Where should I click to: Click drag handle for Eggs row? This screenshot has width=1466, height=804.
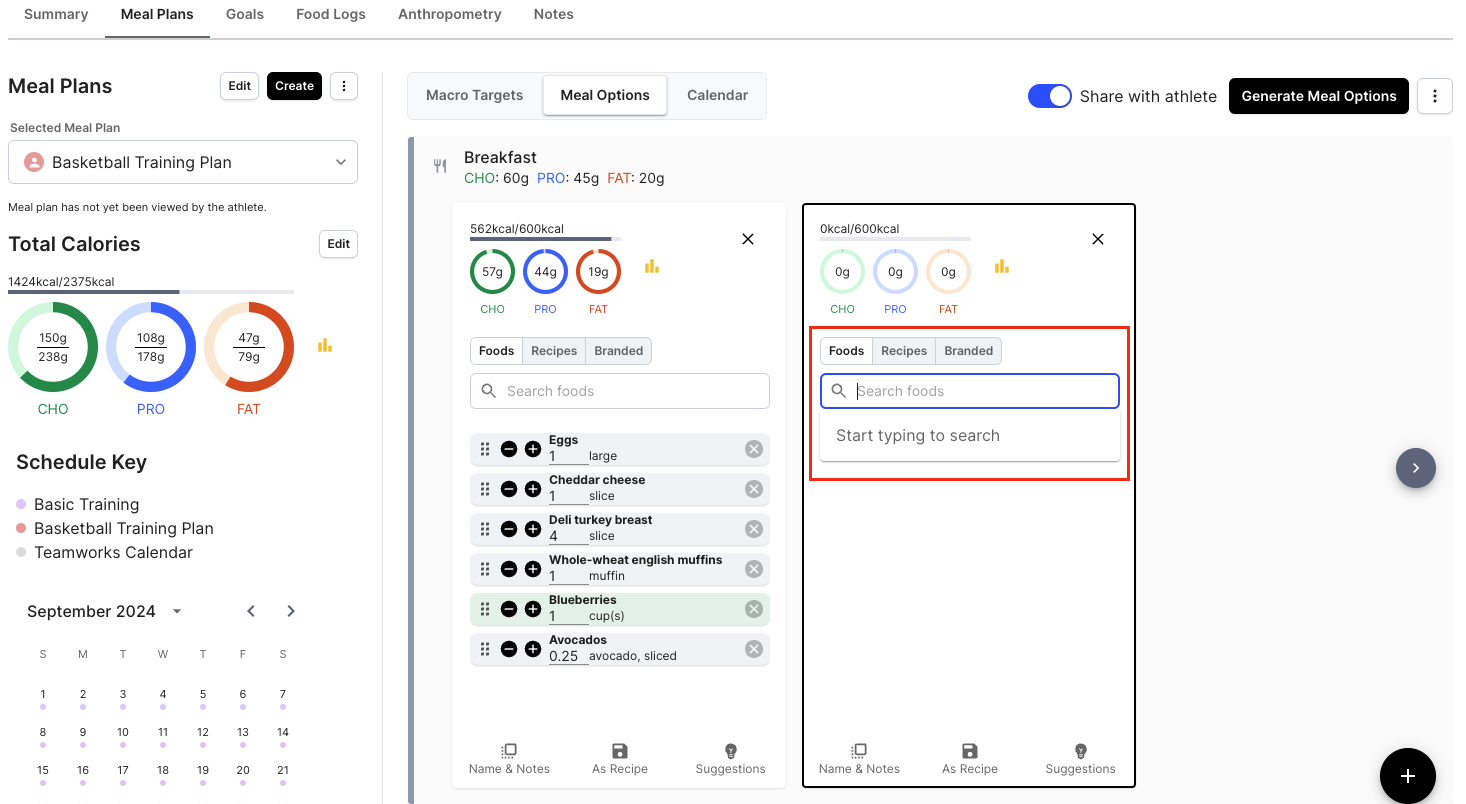pos(485,449)
